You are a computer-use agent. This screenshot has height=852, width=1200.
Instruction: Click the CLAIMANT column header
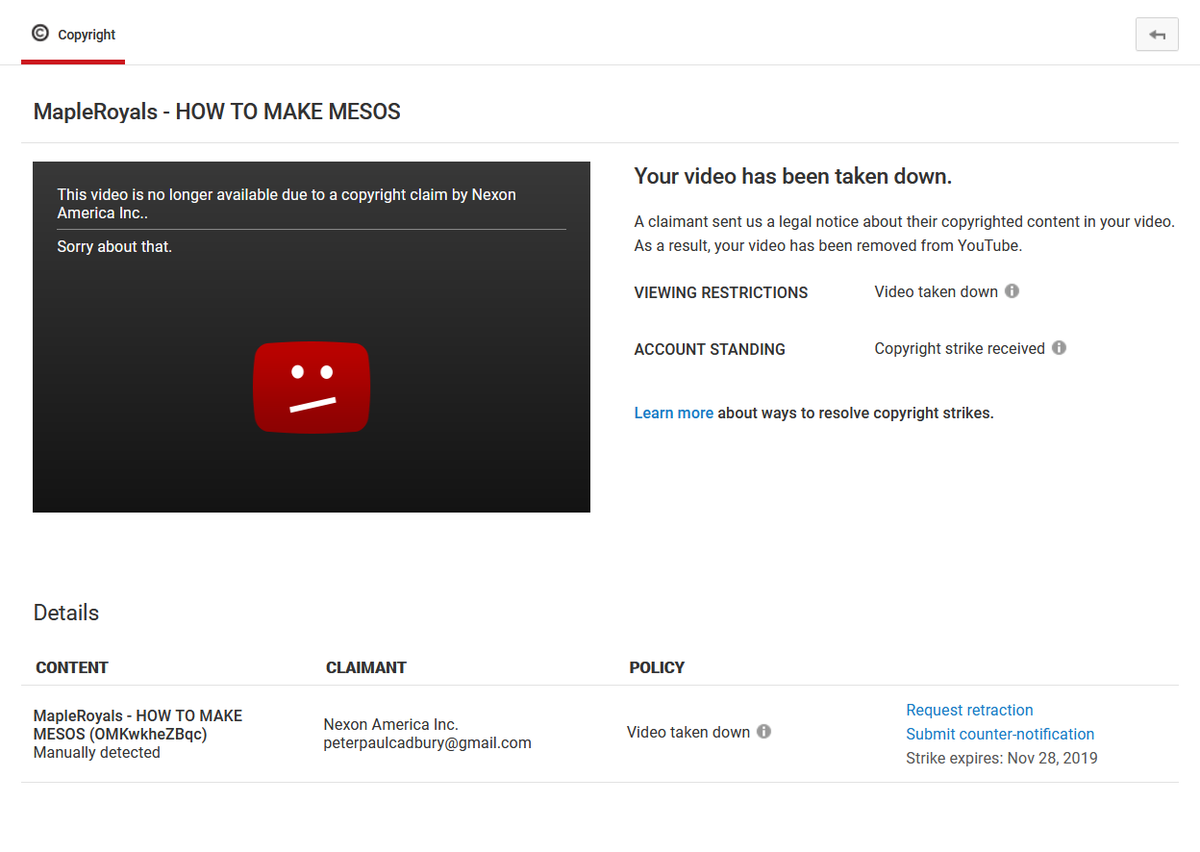(x=366, y=667)
